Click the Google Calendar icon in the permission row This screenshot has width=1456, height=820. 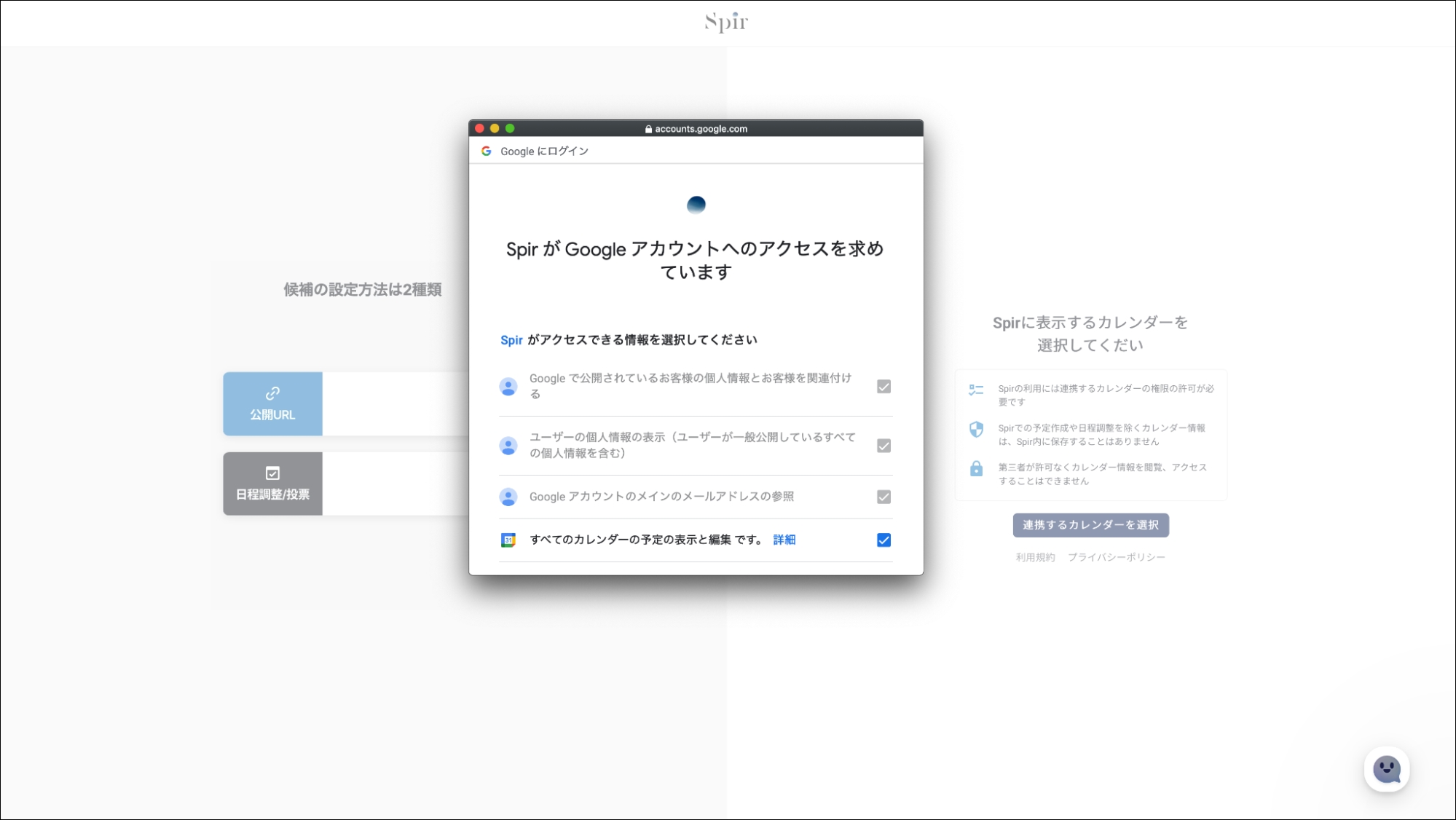(508, 540)
